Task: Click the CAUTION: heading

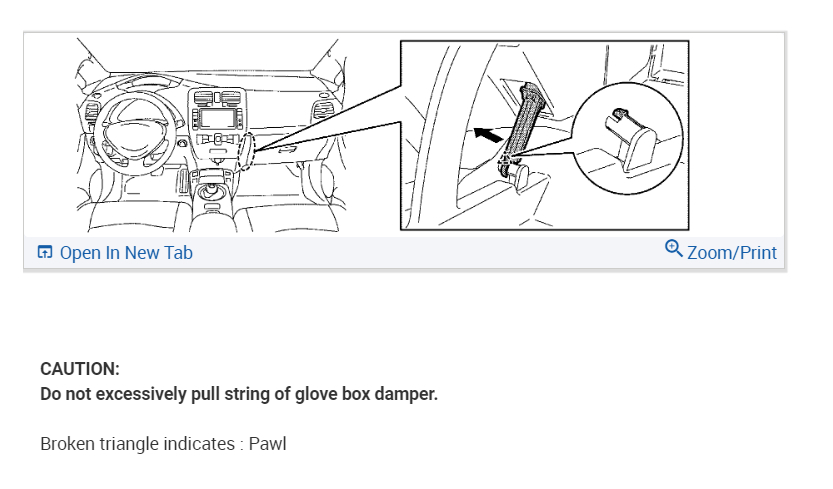Action: pos(80,369)
